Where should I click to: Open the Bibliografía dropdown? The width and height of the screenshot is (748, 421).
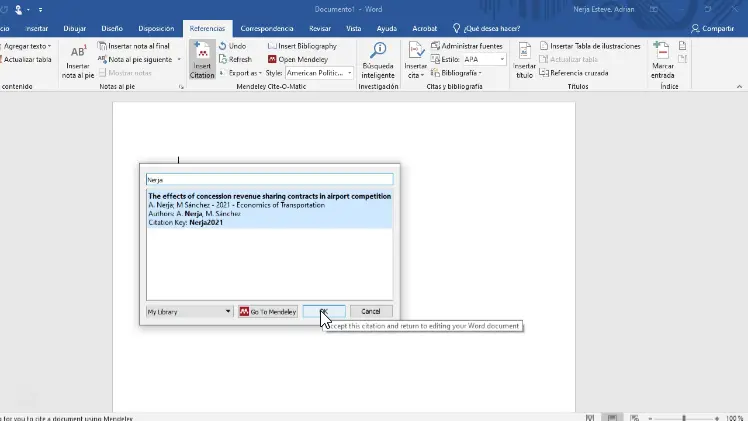[x=456, y=73]
